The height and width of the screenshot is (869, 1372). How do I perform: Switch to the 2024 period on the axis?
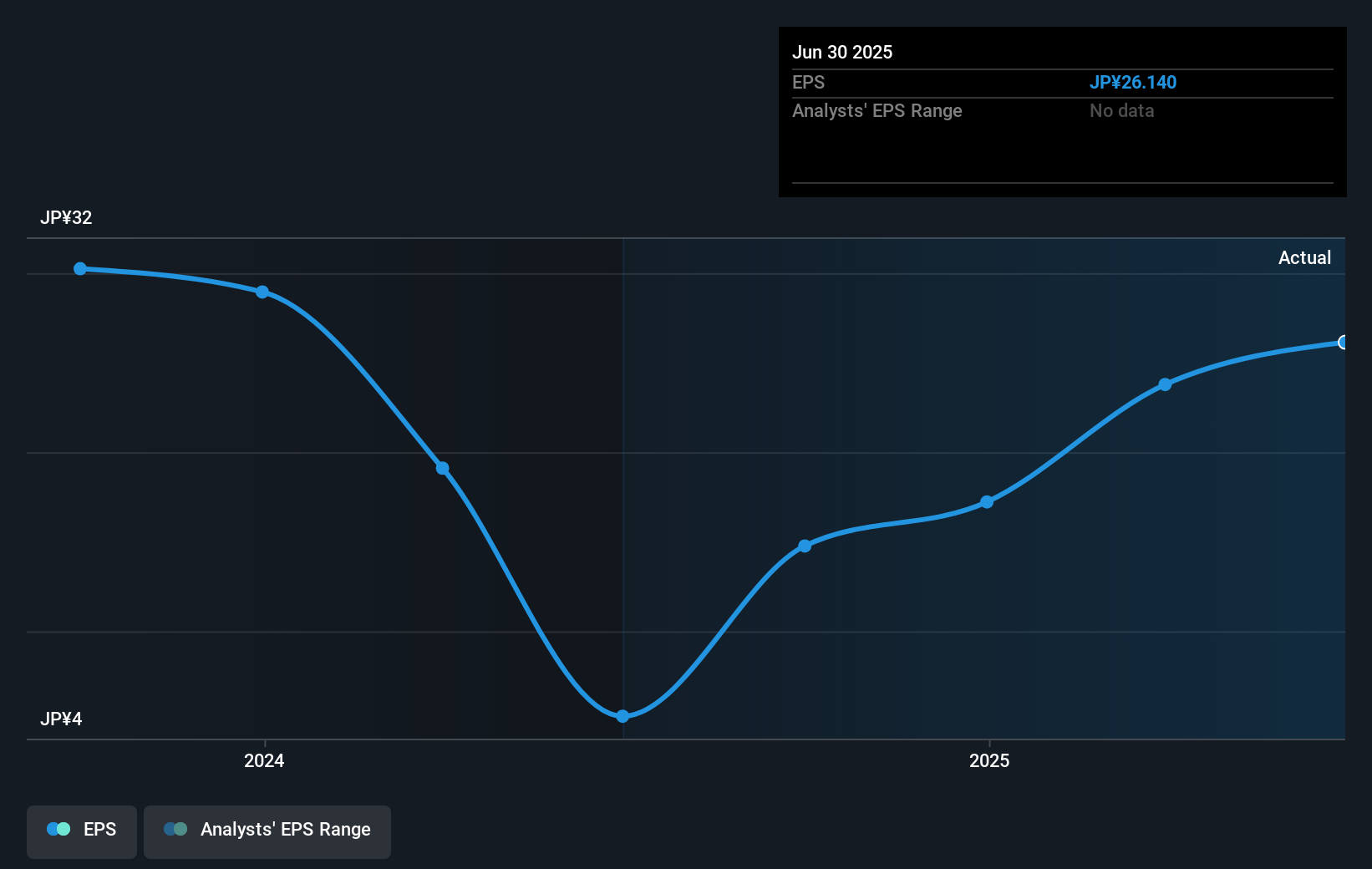click(x=263, y=760)
